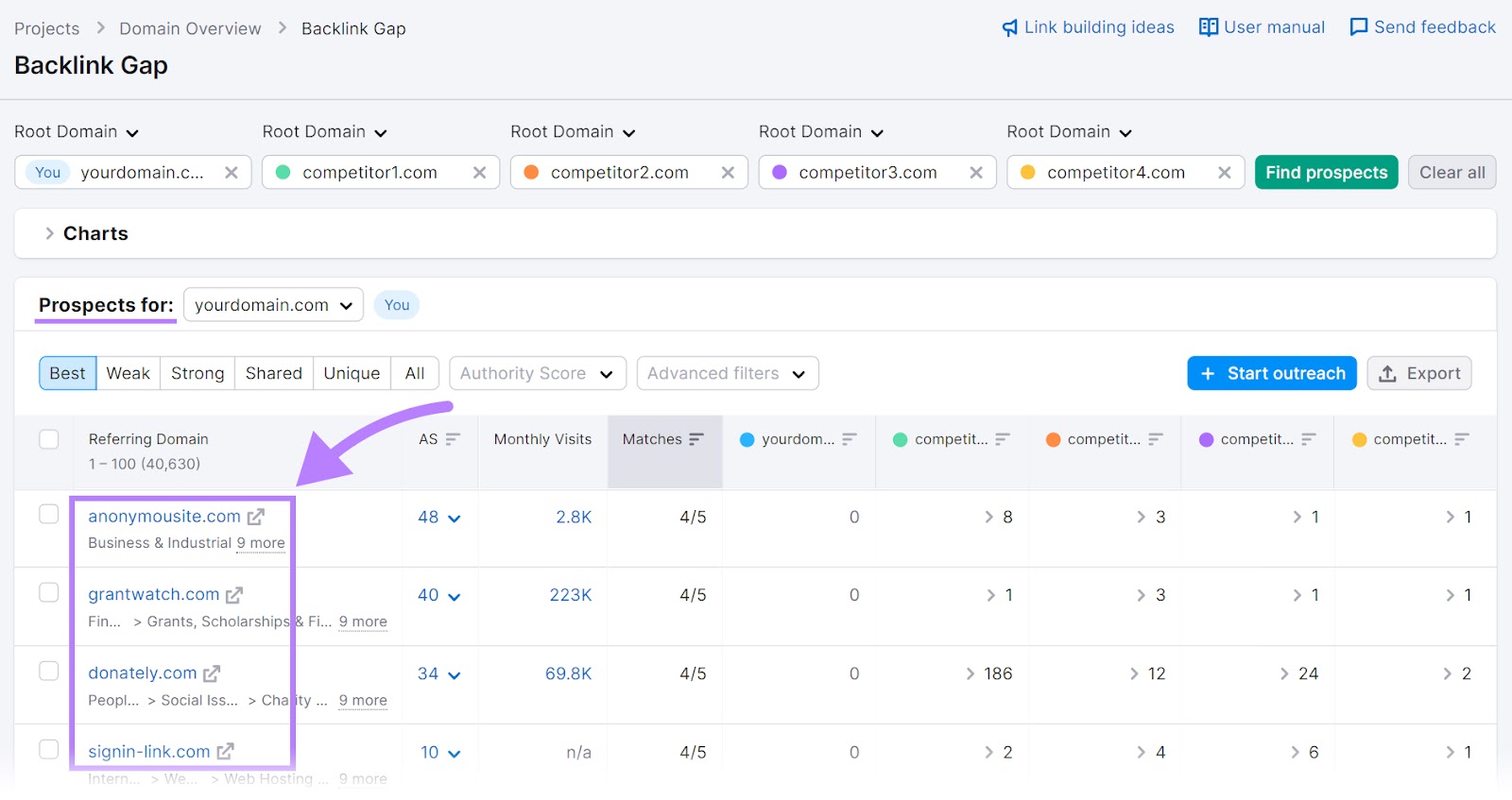This screenshot has height=800, width=1512.
Task: Click external link icon beside donately.com
Action: [212, 673]
